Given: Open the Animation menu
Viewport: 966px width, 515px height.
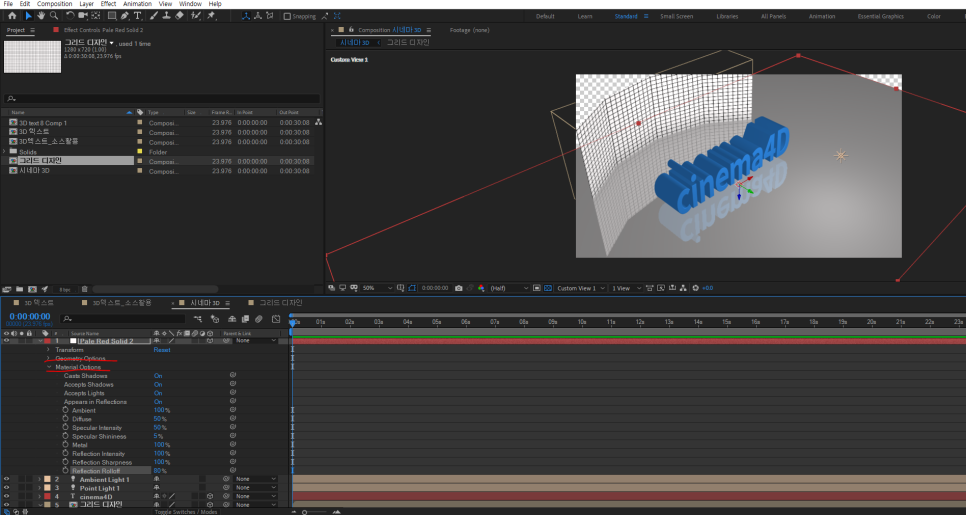Looking at the screenshot, I should [x=137, y=4].
